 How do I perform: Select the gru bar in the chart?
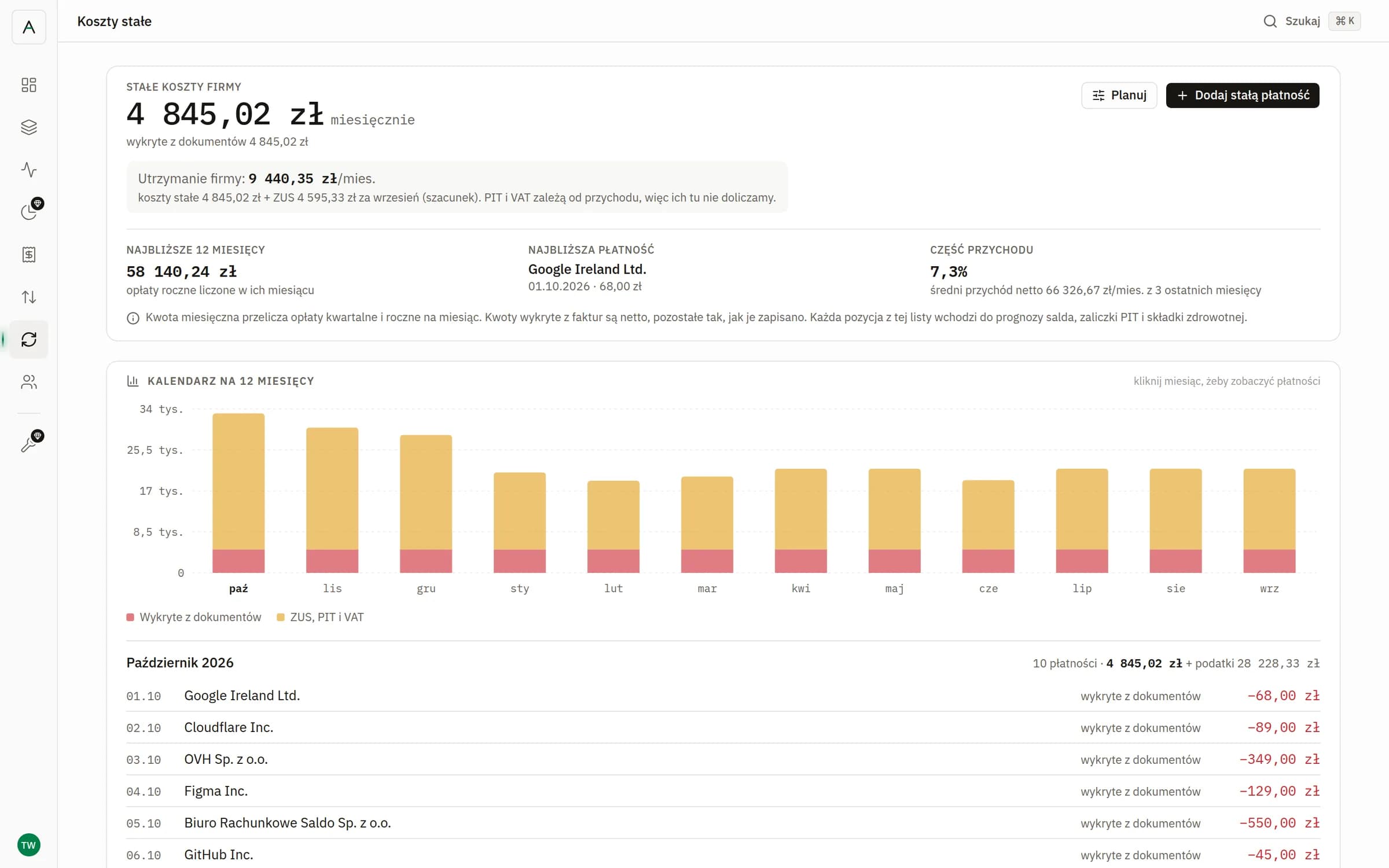click(426, 504)
